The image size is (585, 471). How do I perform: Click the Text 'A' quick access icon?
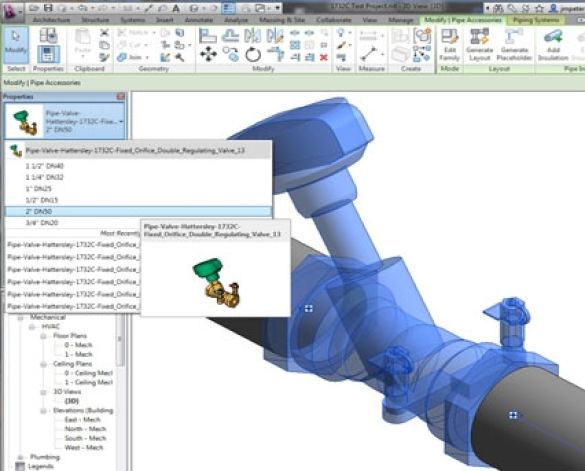coord(176,8)
